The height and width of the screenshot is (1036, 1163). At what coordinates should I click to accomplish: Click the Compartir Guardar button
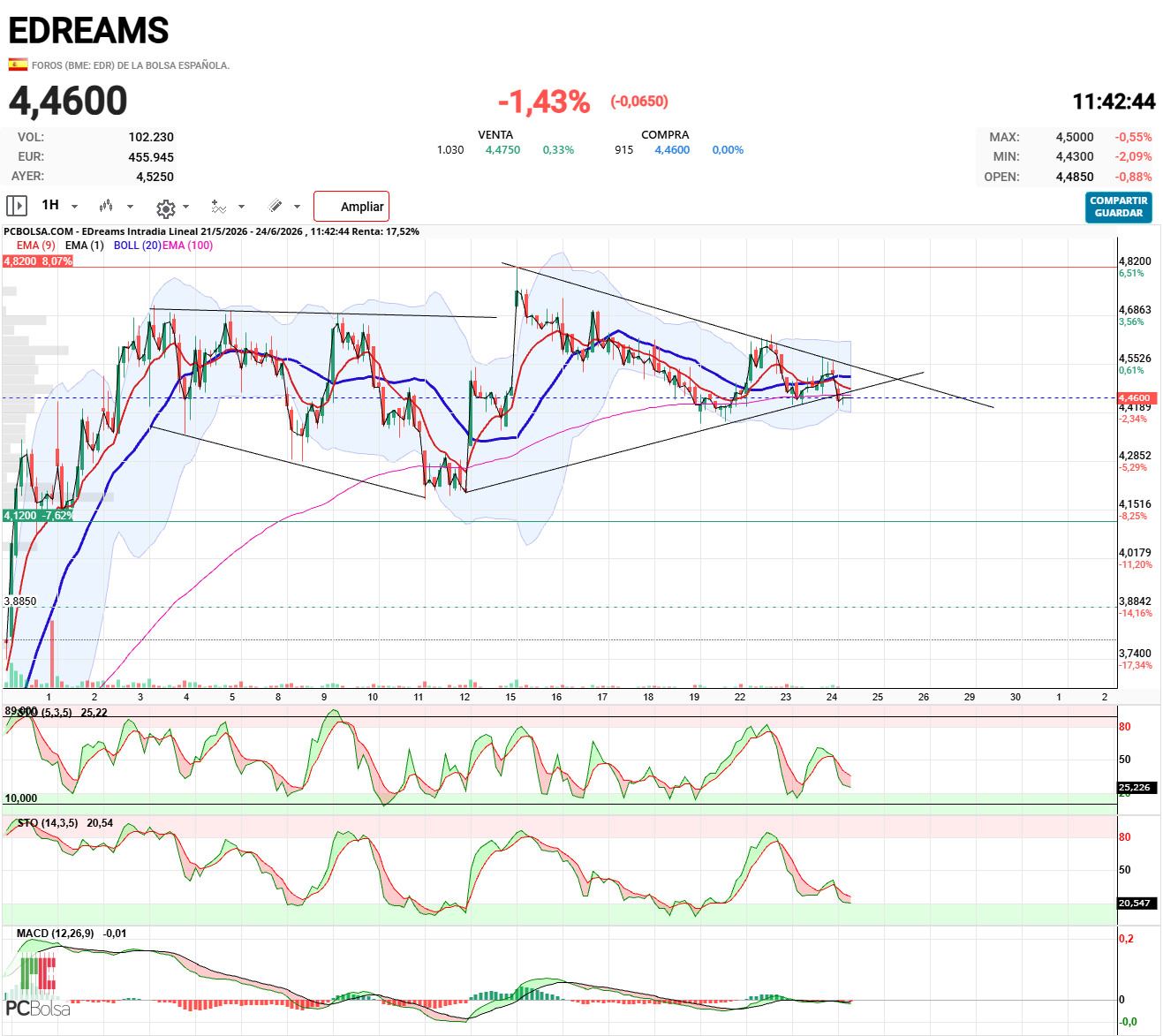coord(1119,208)
